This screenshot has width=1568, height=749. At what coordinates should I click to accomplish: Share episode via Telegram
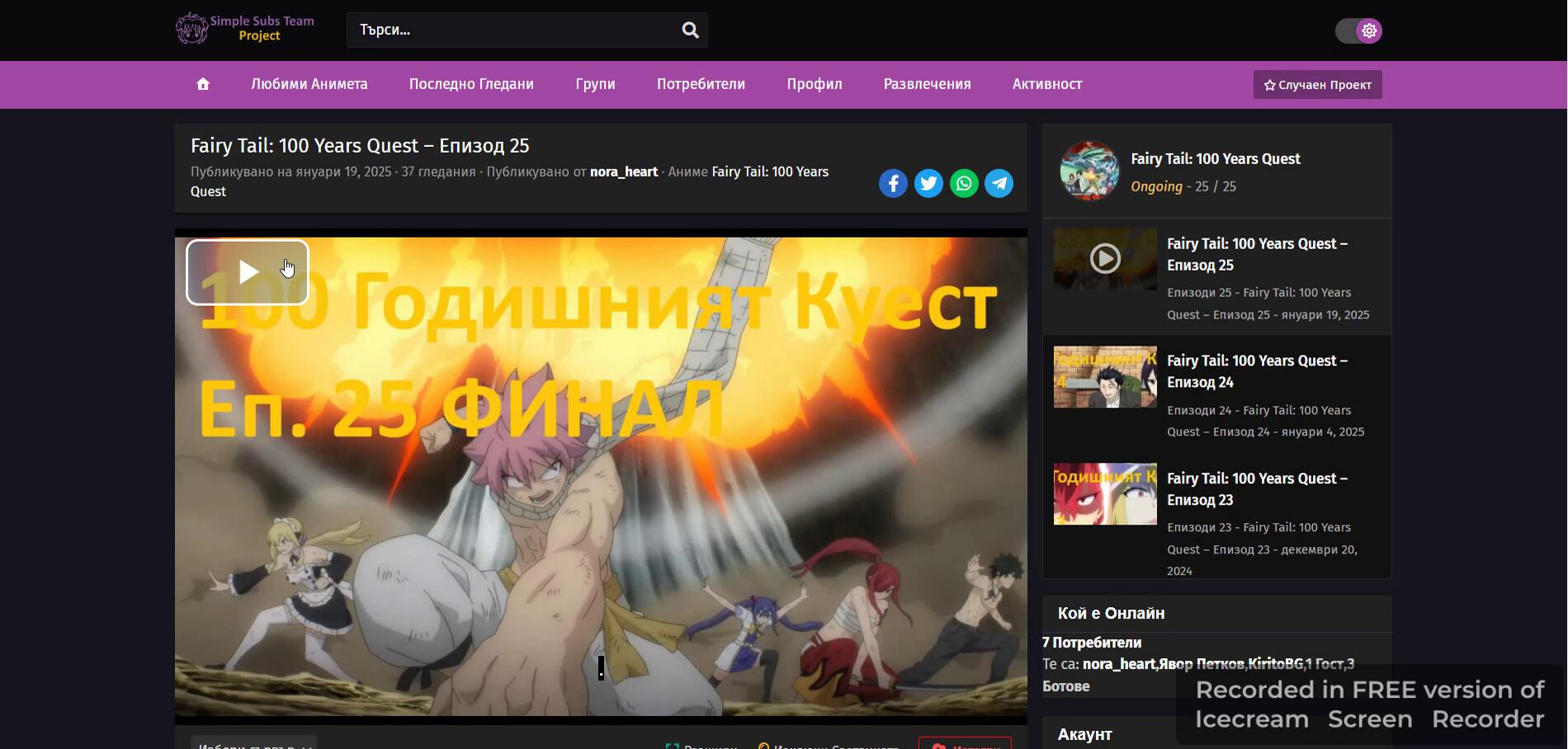click(x=999, y=183)
